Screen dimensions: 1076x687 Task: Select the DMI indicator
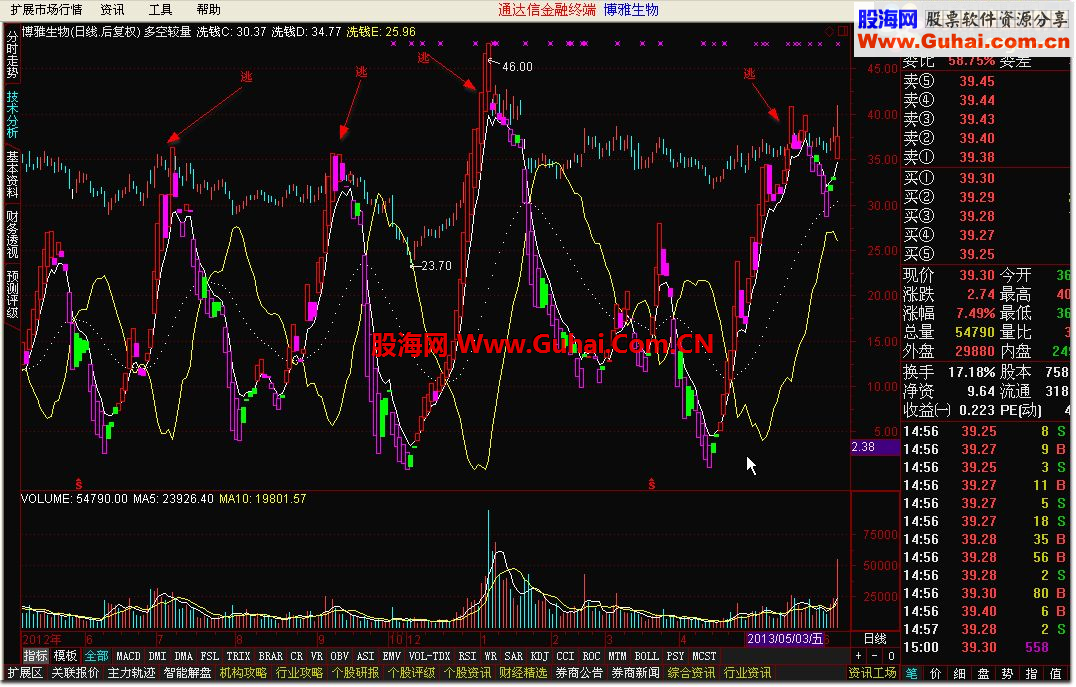[x=157, y=656]
